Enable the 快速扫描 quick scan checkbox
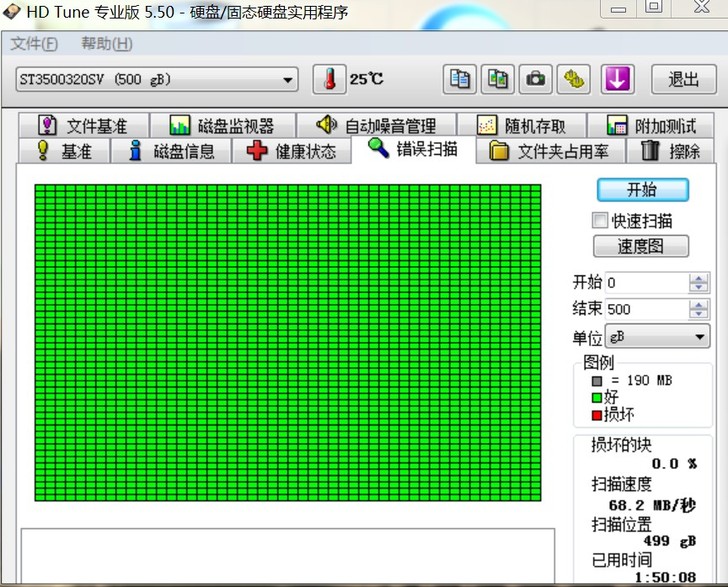The height and width of the screenshot is (587, 728). pyautogui.click(x=600, y=221)
